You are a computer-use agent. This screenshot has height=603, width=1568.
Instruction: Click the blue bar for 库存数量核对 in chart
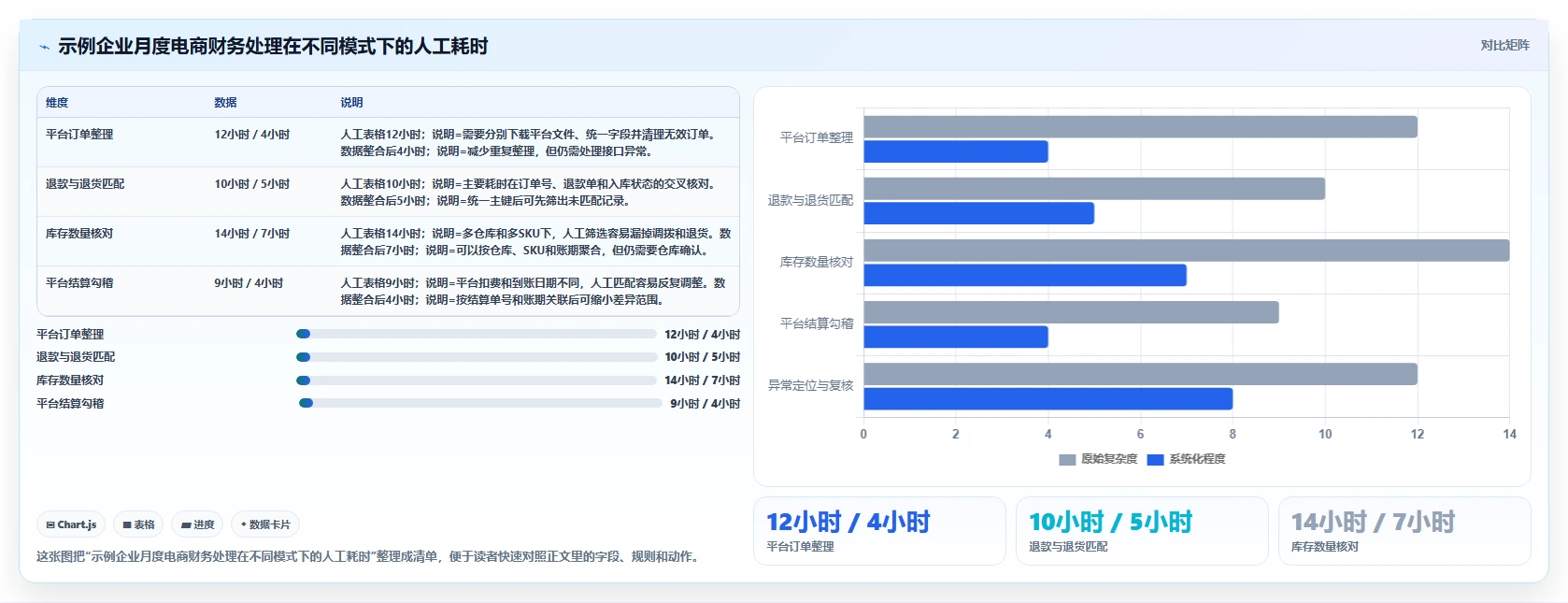coord(1025,275)
